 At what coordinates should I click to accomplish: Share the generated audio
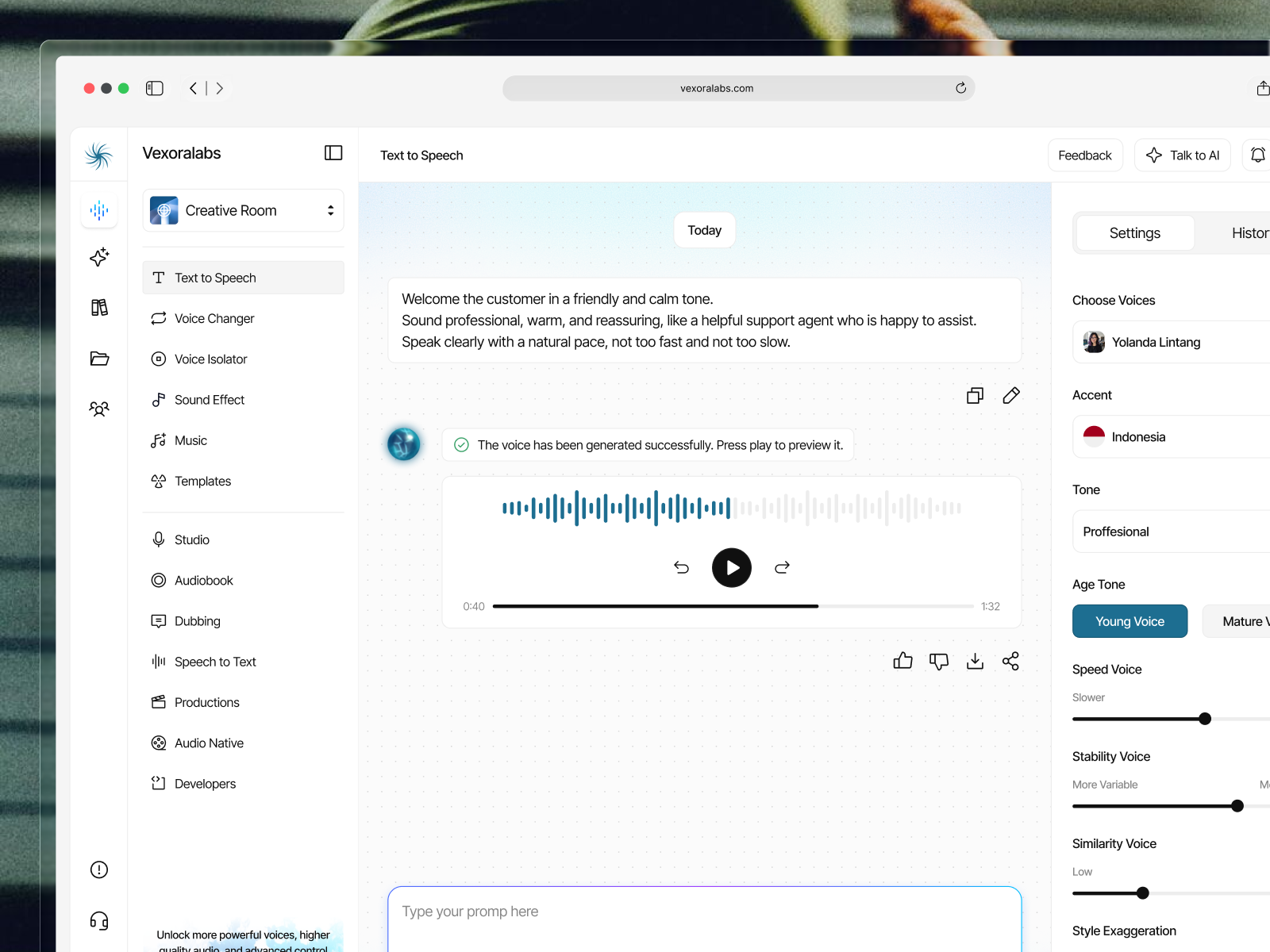(x=1010, y=661)
